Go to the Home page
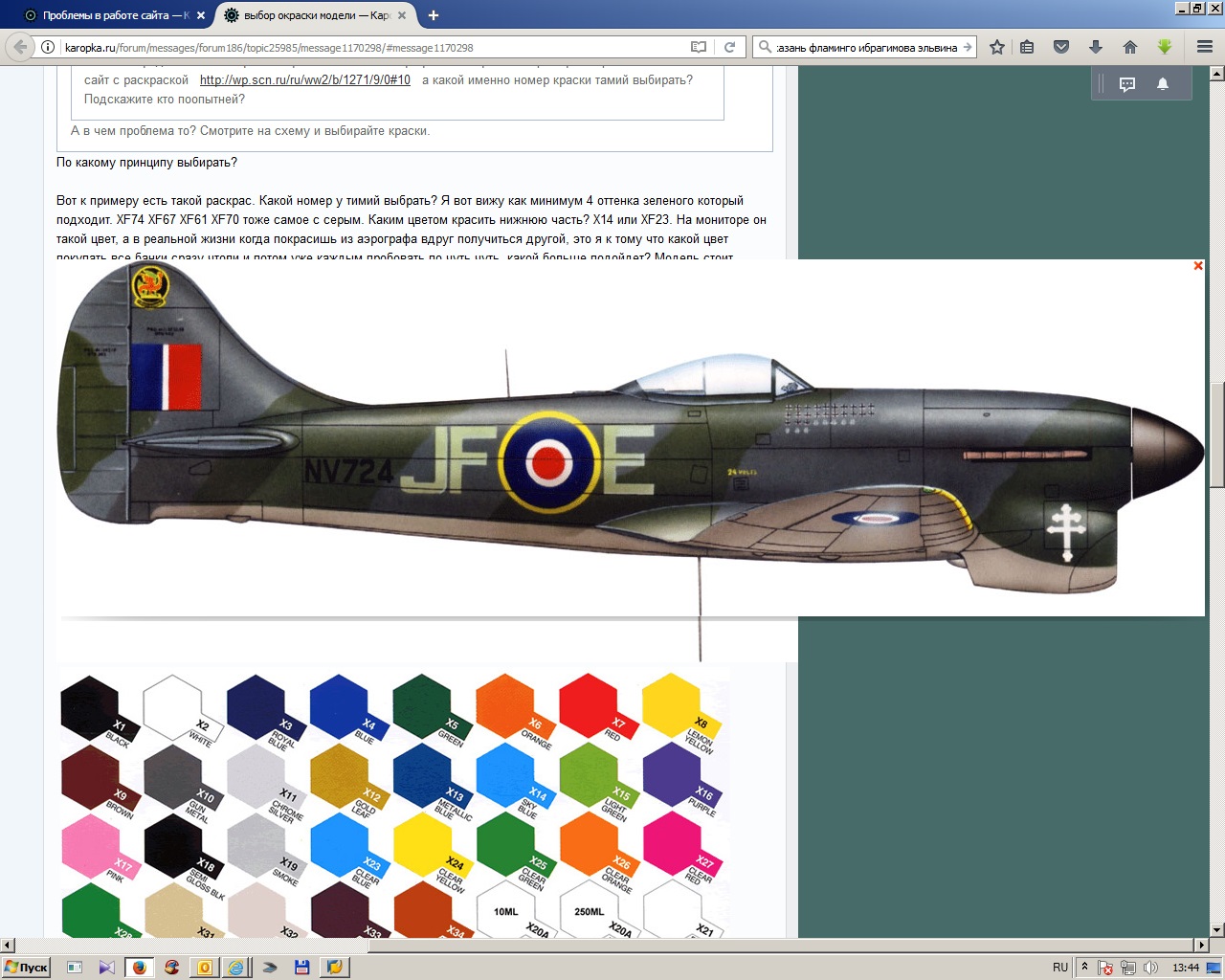 [x=1130, y=47]
